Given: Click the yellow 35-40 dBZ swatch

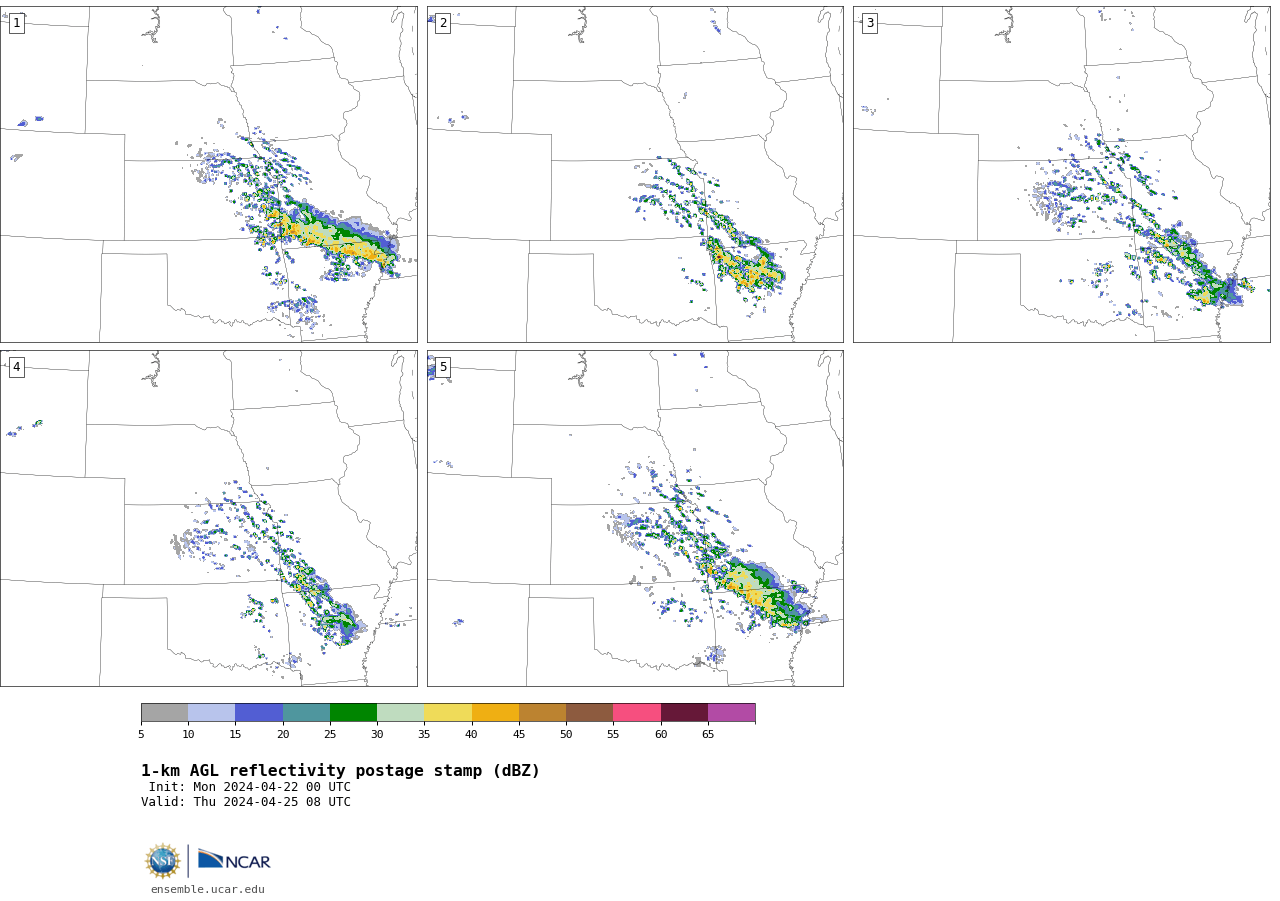Looking at the screenshot, I should (448, 713).
